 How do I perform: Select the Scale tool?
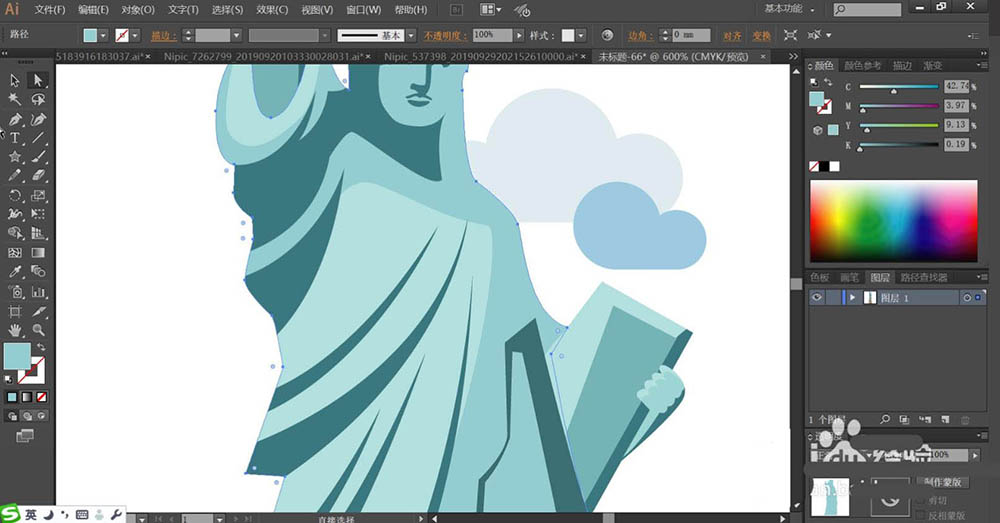pyautogui.click(x=38, y=195)
